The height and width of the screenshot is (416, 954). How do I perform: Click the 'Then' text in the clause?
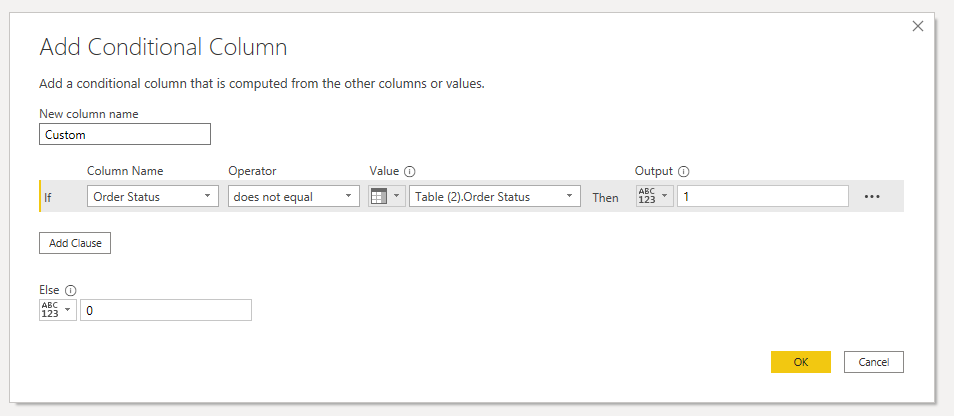605,197
